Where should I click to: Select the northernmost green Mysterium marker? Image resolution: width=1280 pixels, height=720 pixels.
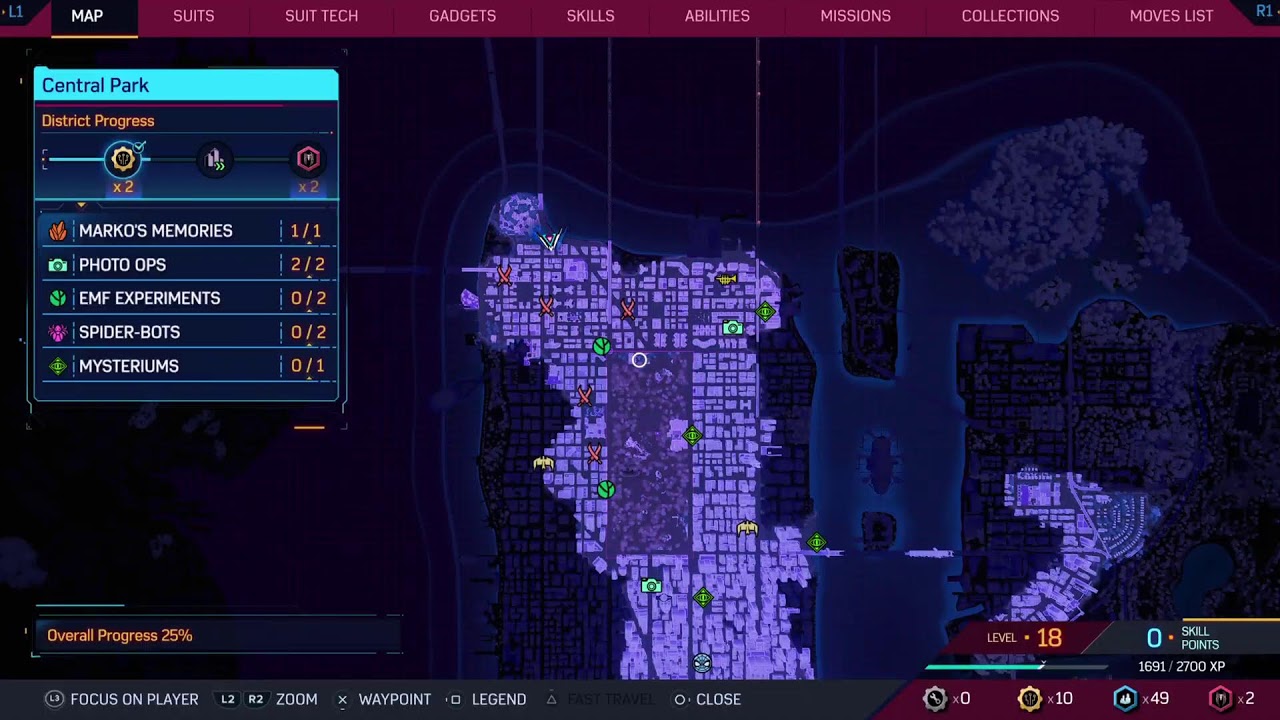(765, 312)
